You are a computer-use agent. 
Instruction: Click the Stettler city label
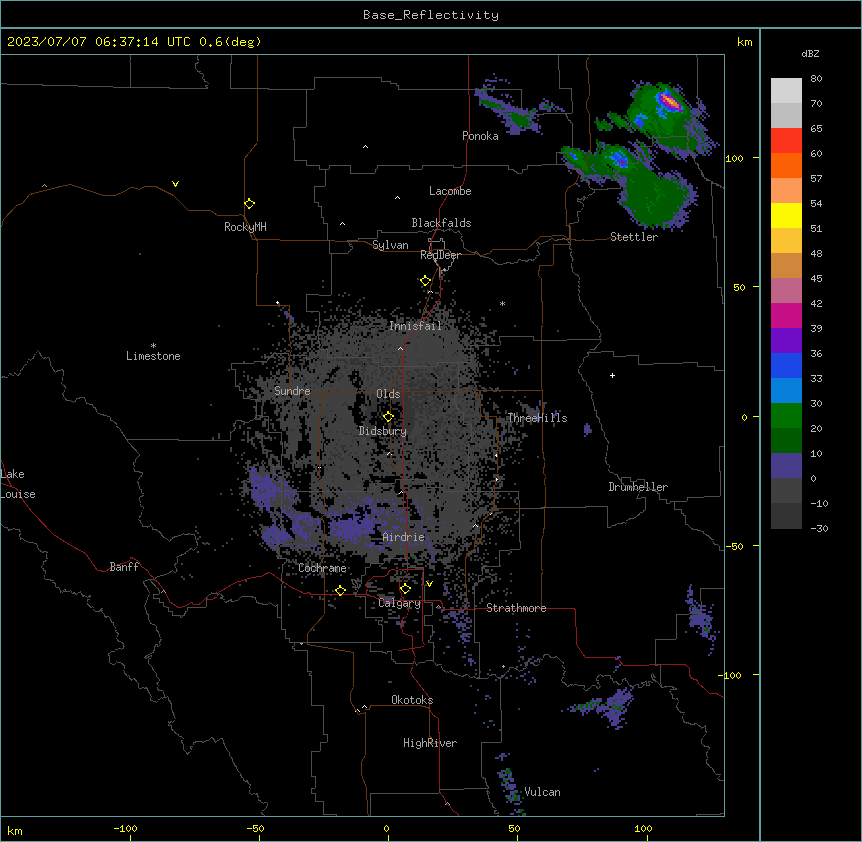pos(634,237)
